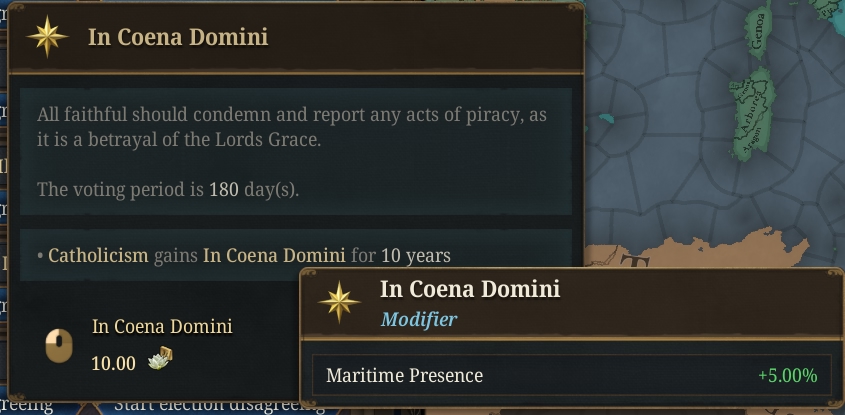Click the 10 years duration text
Viewport: 845px width, 415px height.
[x=415, y=255]
